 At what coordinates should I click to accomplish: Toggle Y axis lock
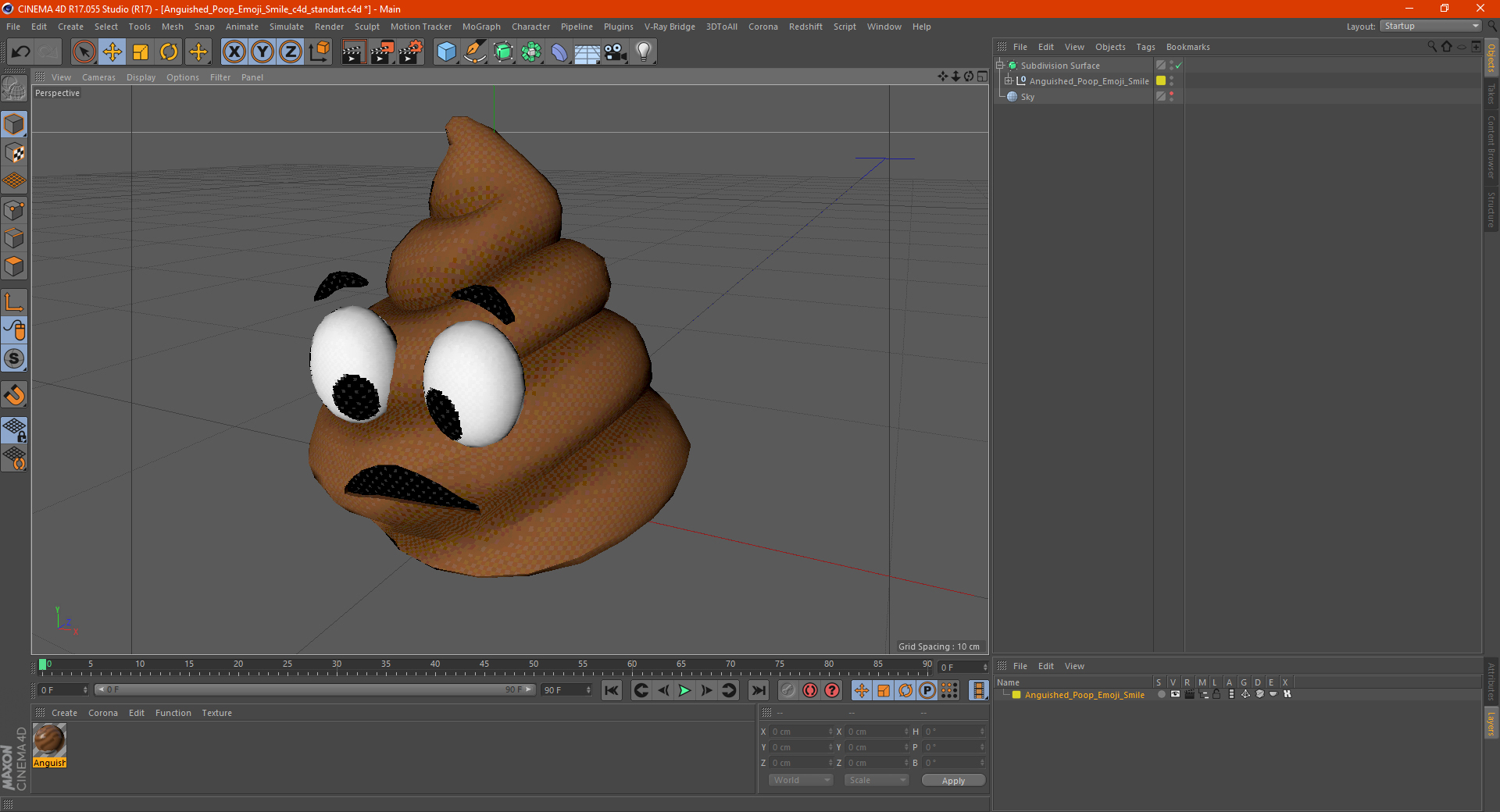[x=262, y=52]
